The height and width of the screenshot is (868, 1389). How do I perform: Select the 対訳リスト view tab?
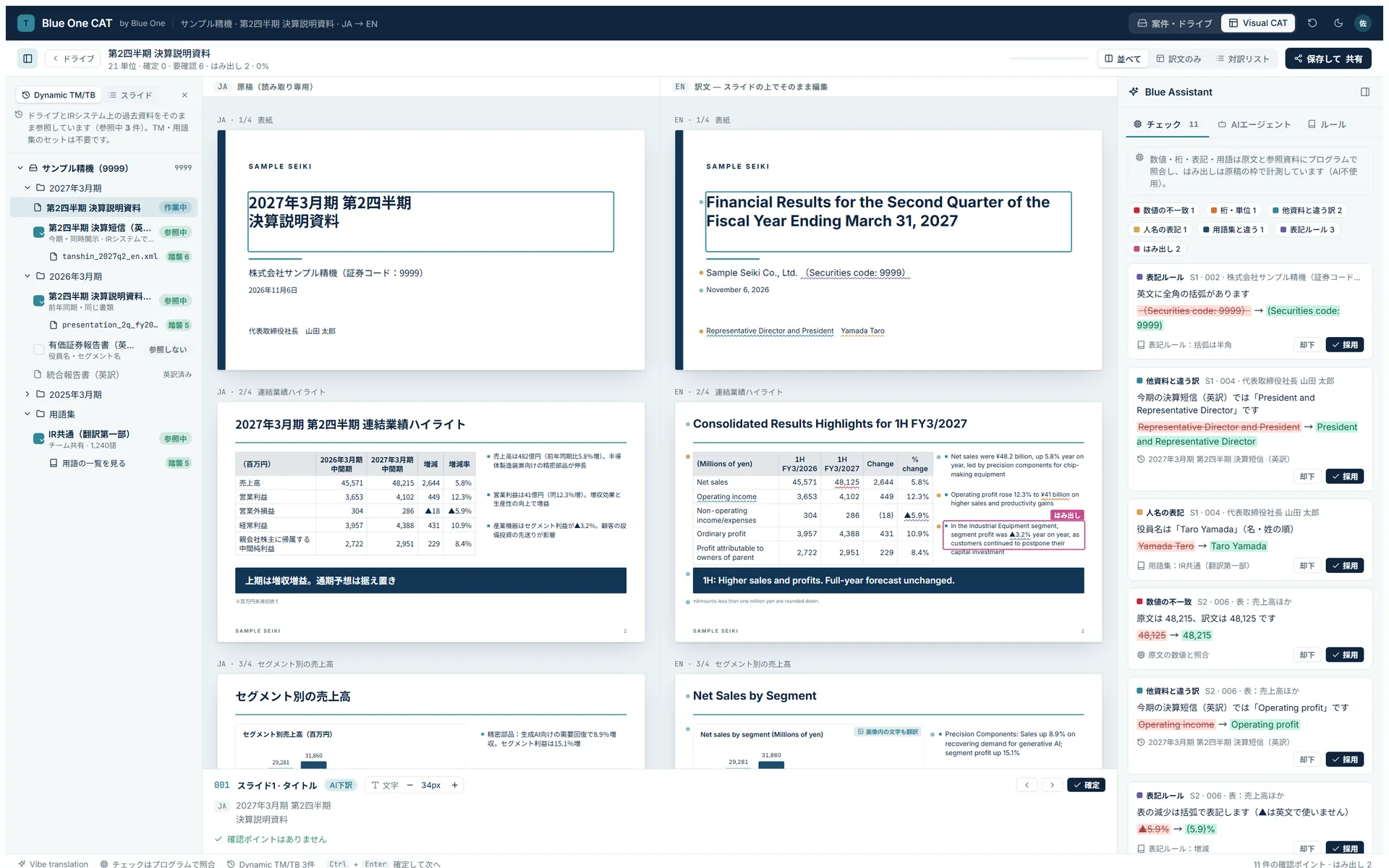point(1243,59)
